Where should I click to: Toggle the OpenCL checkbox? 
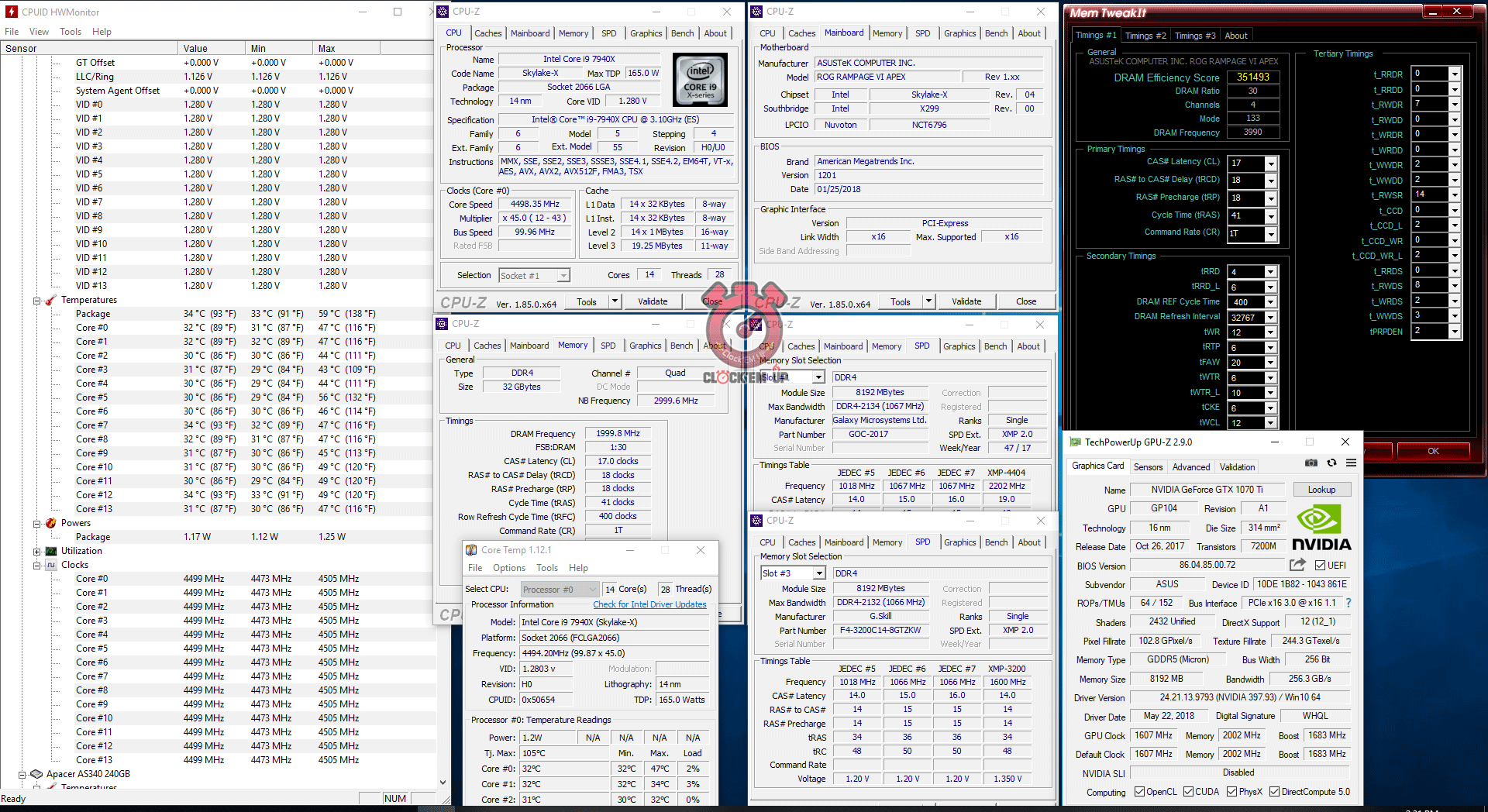(1139, 792)
